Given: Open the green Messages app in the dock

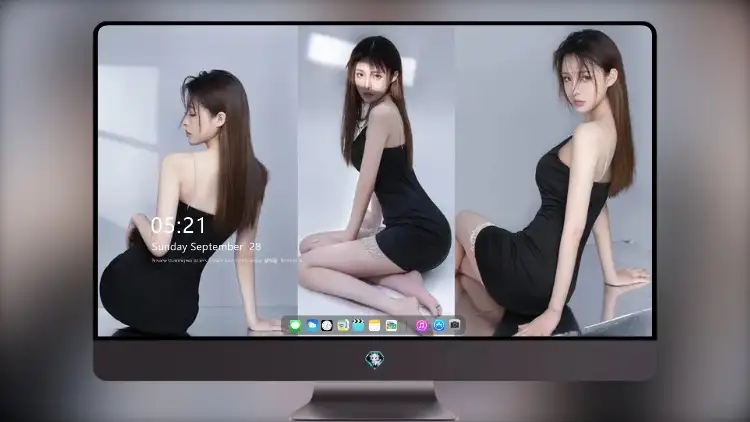Looking at the screenshot, I should click(295, 326).
